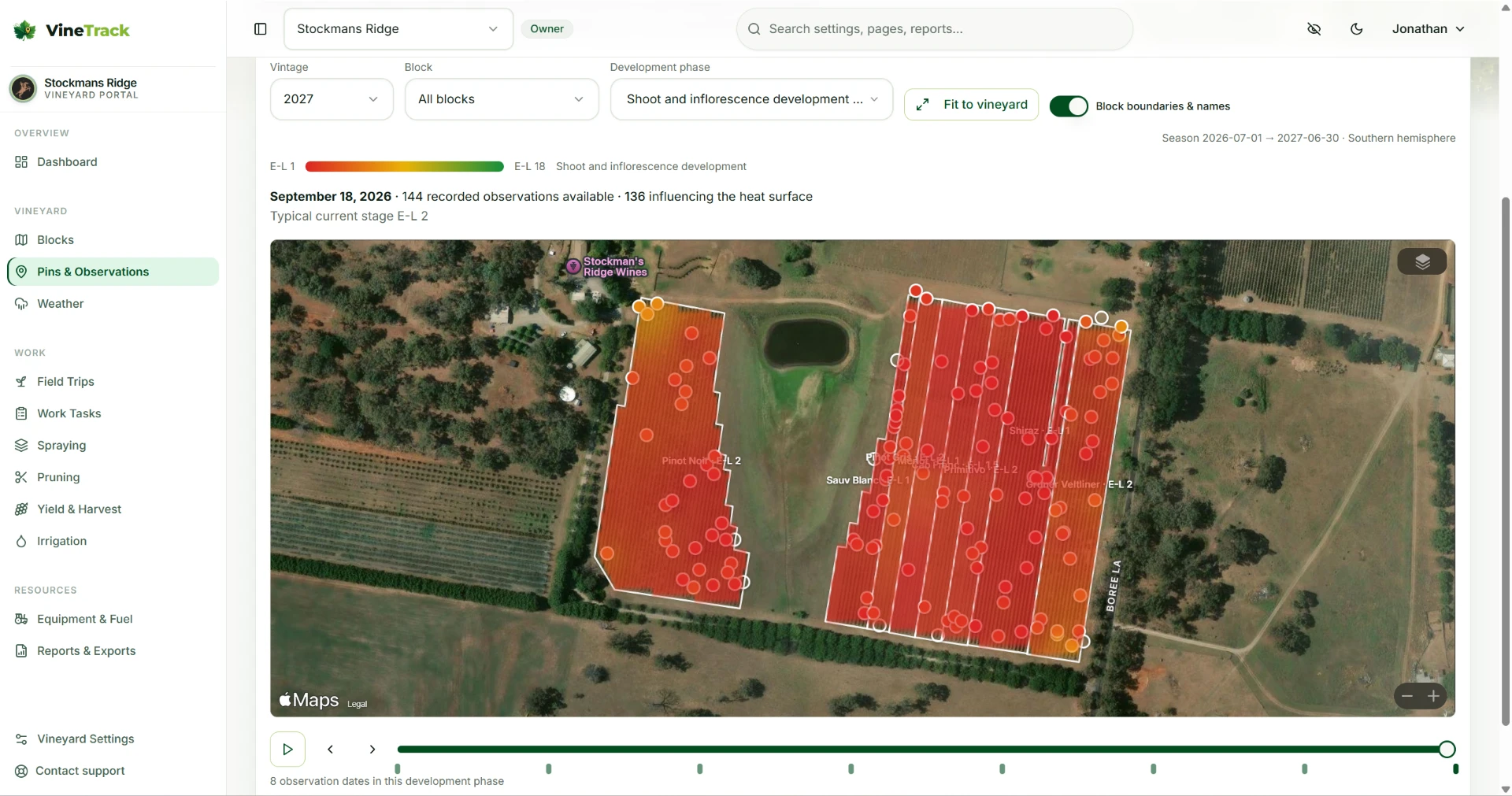
Task: Click the VineTrack logo
Action: click(x=72, y=31)
